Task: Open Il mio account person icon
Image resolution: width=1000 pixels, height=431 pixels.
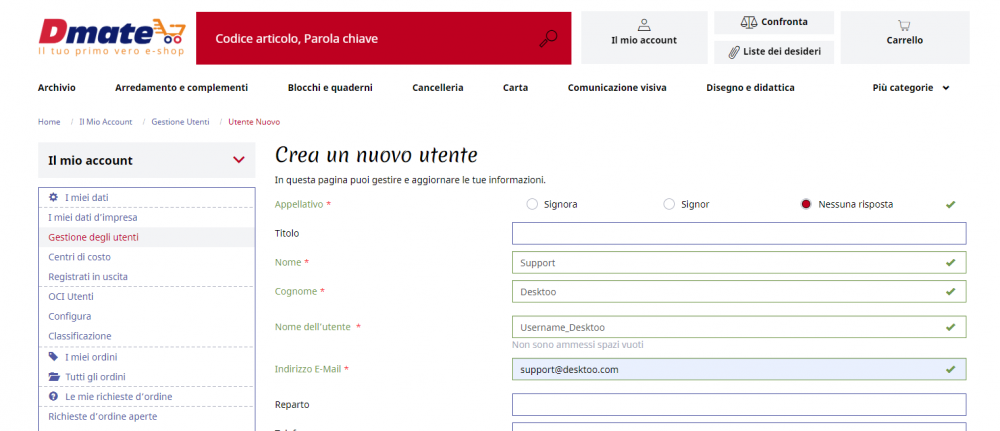Action: (x=643, y=25)
